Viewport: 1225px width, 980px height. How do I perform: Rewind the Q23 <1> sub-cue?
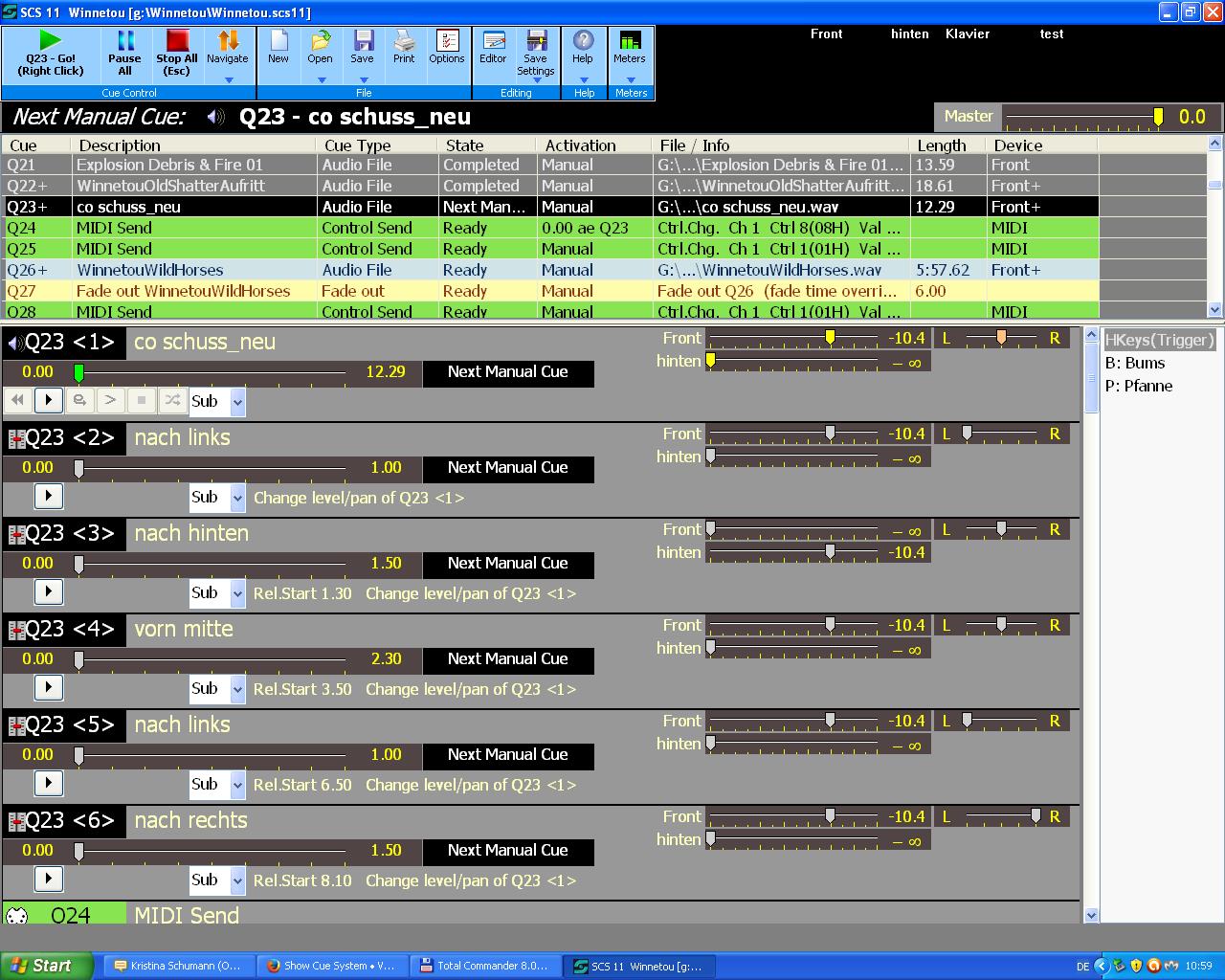point(17,400)
